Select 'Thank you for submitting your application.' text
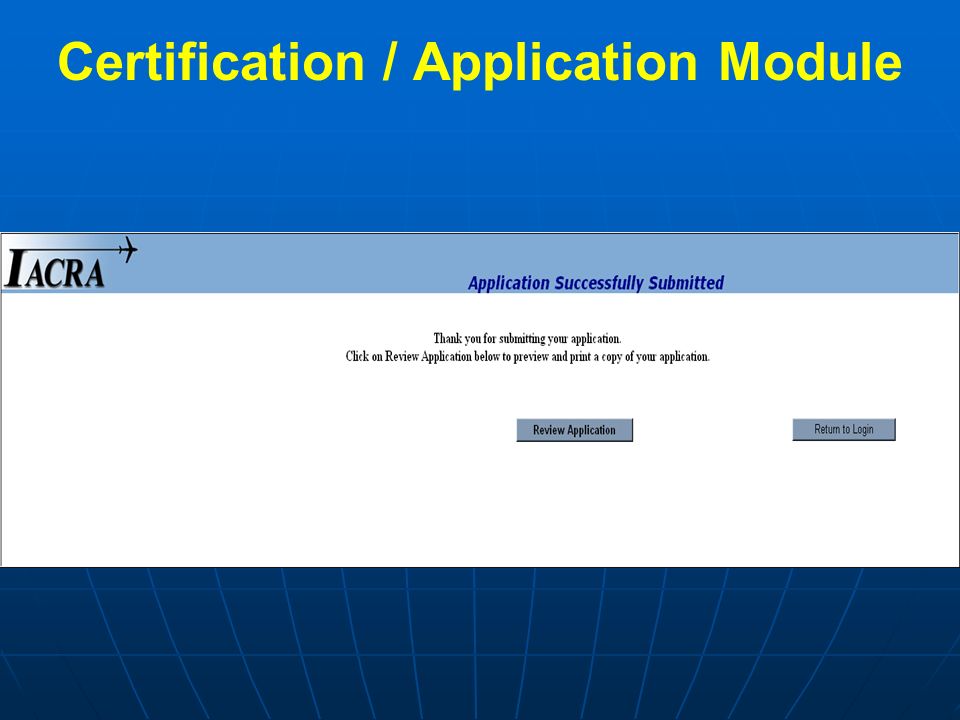 (x=527, y=339)
